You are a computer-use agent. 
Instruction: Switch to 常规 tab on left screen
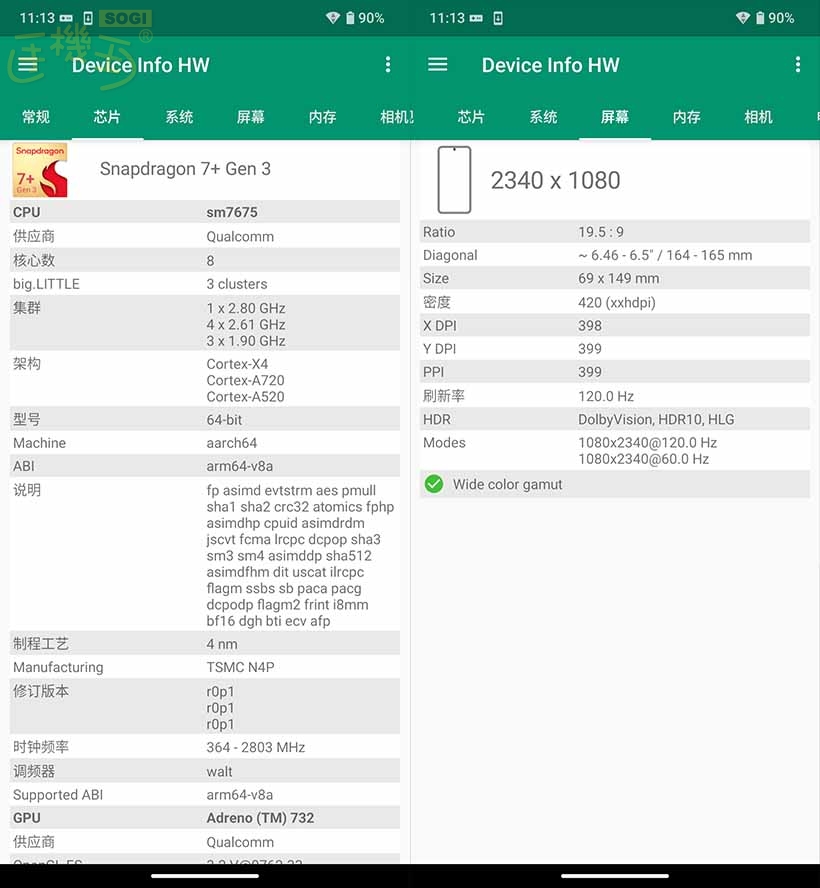coord(36,117)
